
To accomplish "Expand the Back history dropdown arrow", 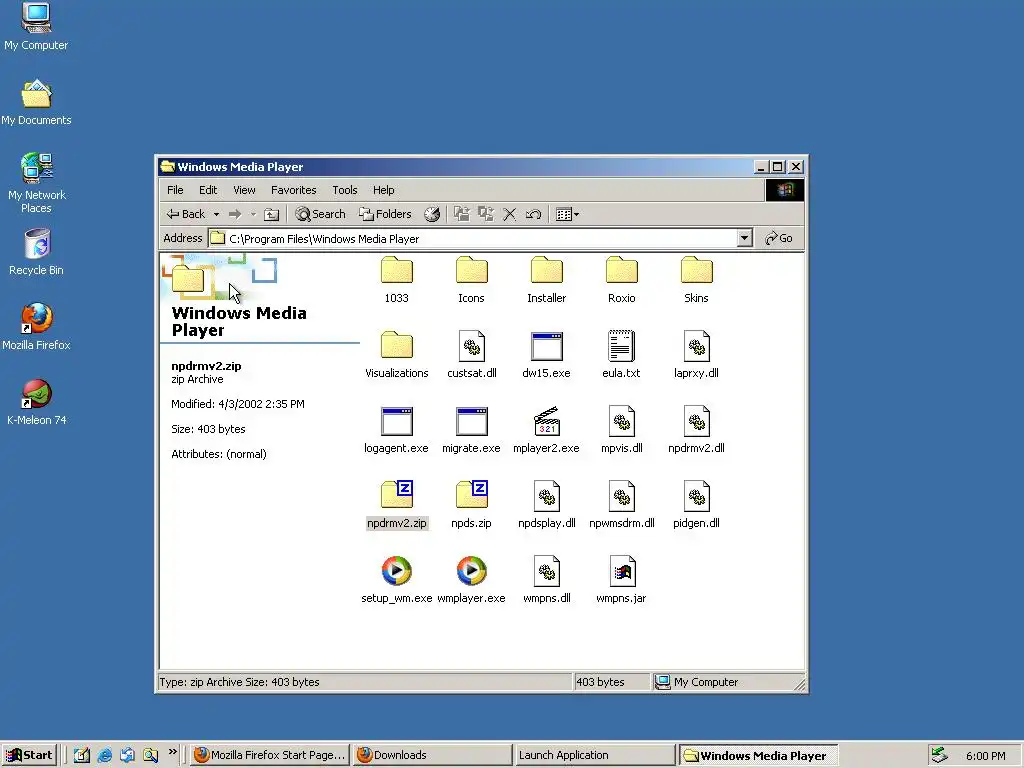I will pos(216,214).
